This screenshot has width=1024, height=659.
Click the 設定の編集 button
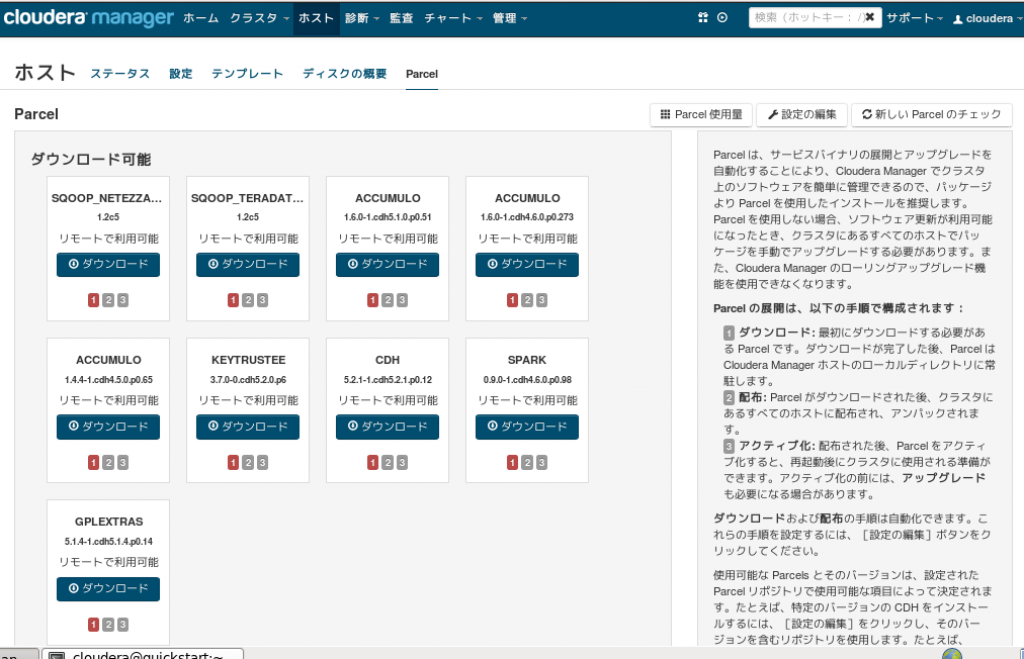802,115
